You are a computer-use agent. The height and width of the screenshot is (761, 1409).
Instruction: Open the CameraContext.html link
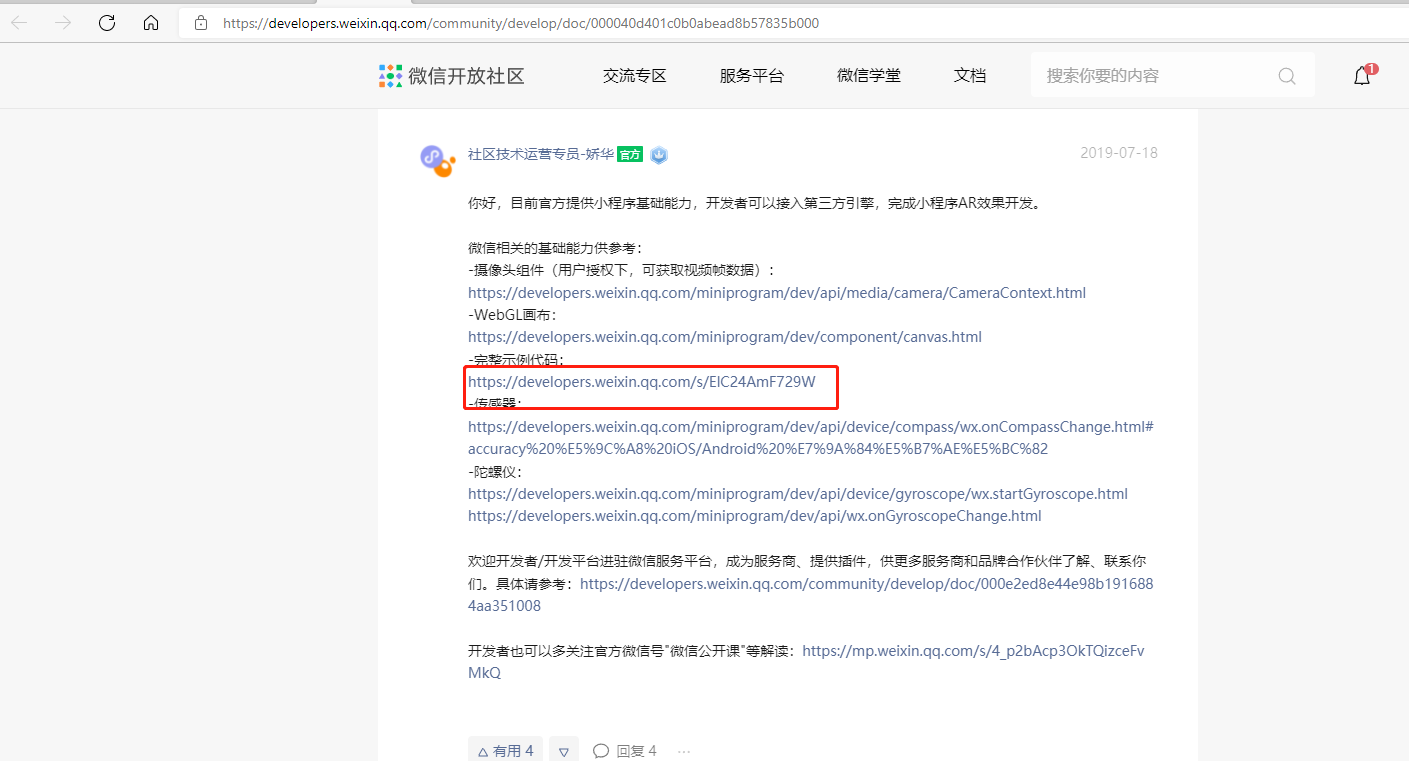click(777, 293)
